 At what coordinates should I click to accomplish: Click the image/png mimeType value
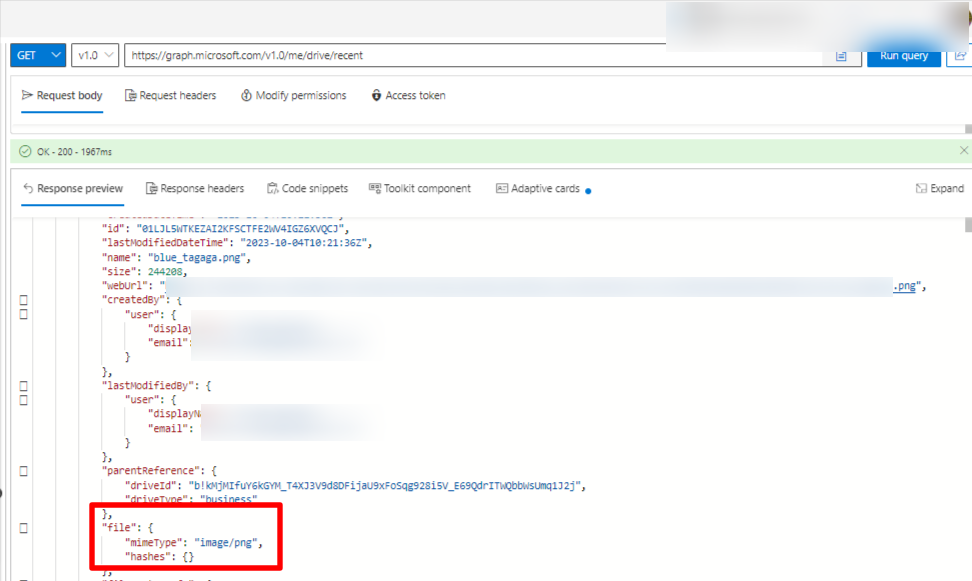[x=226, y=543]
